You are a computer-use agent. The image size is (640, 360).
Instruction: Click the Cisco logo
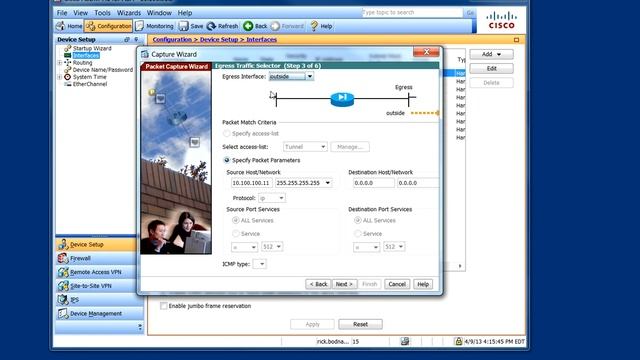coord(502,20)
